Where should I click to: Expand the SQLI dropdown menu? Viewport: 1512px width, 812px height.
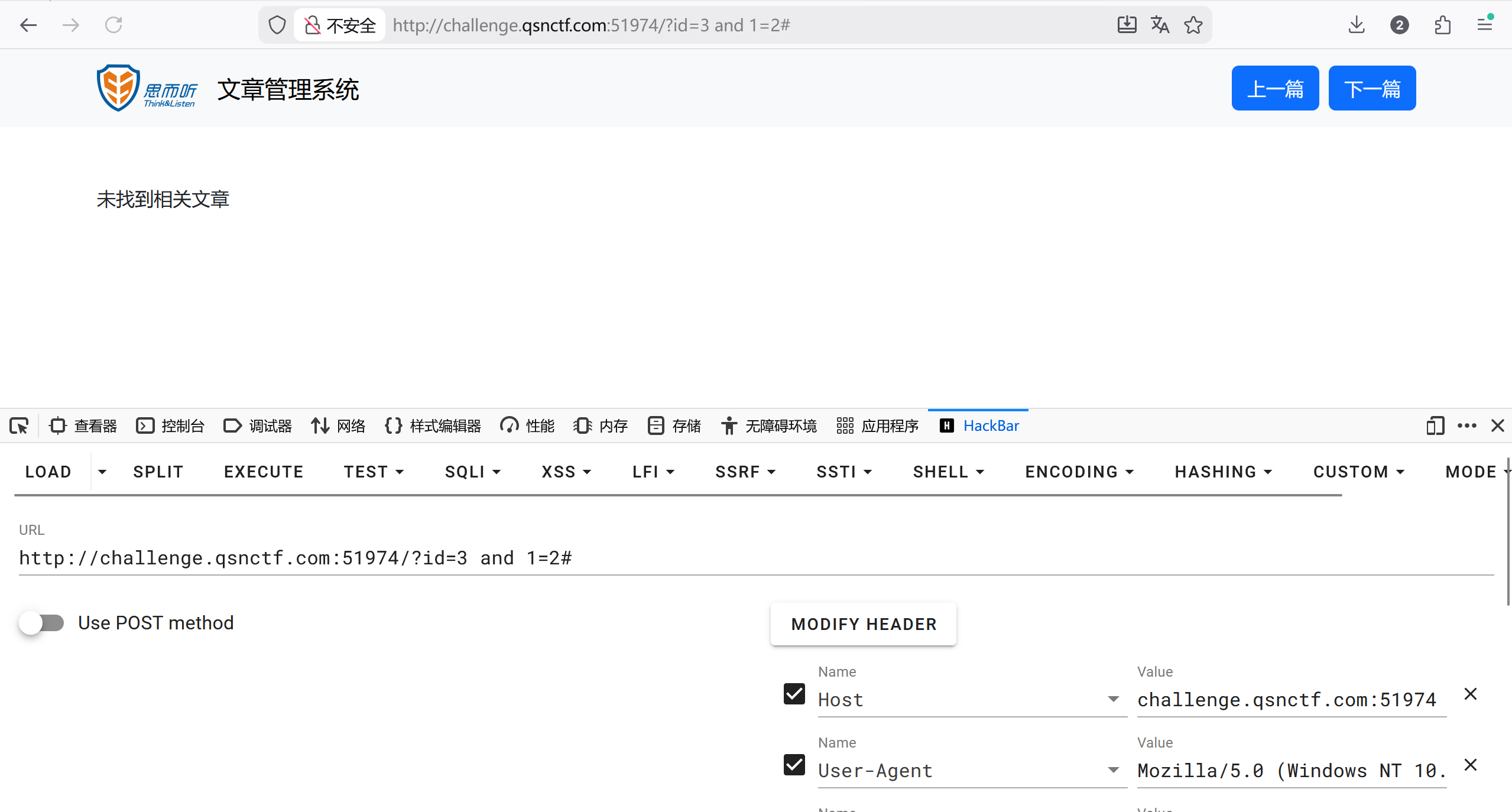[x=473, y=472]
